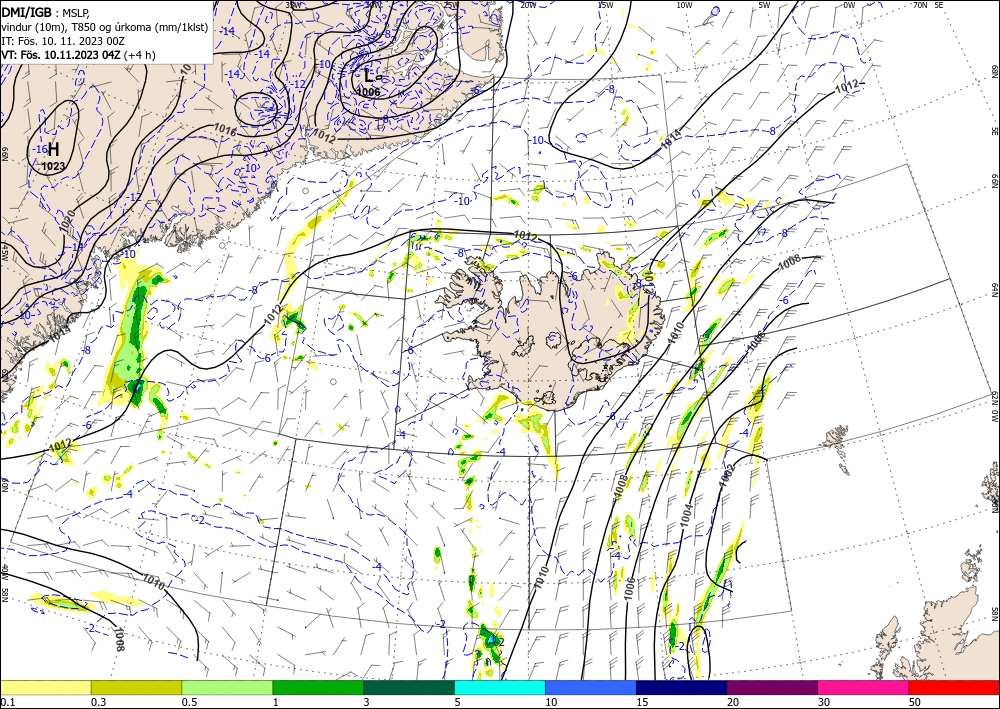Image resolution: width=1000 pixels, height=709 pixels.
Task: Click the '1020' isobar label over Greenland
Action: [x=70, y=221]
